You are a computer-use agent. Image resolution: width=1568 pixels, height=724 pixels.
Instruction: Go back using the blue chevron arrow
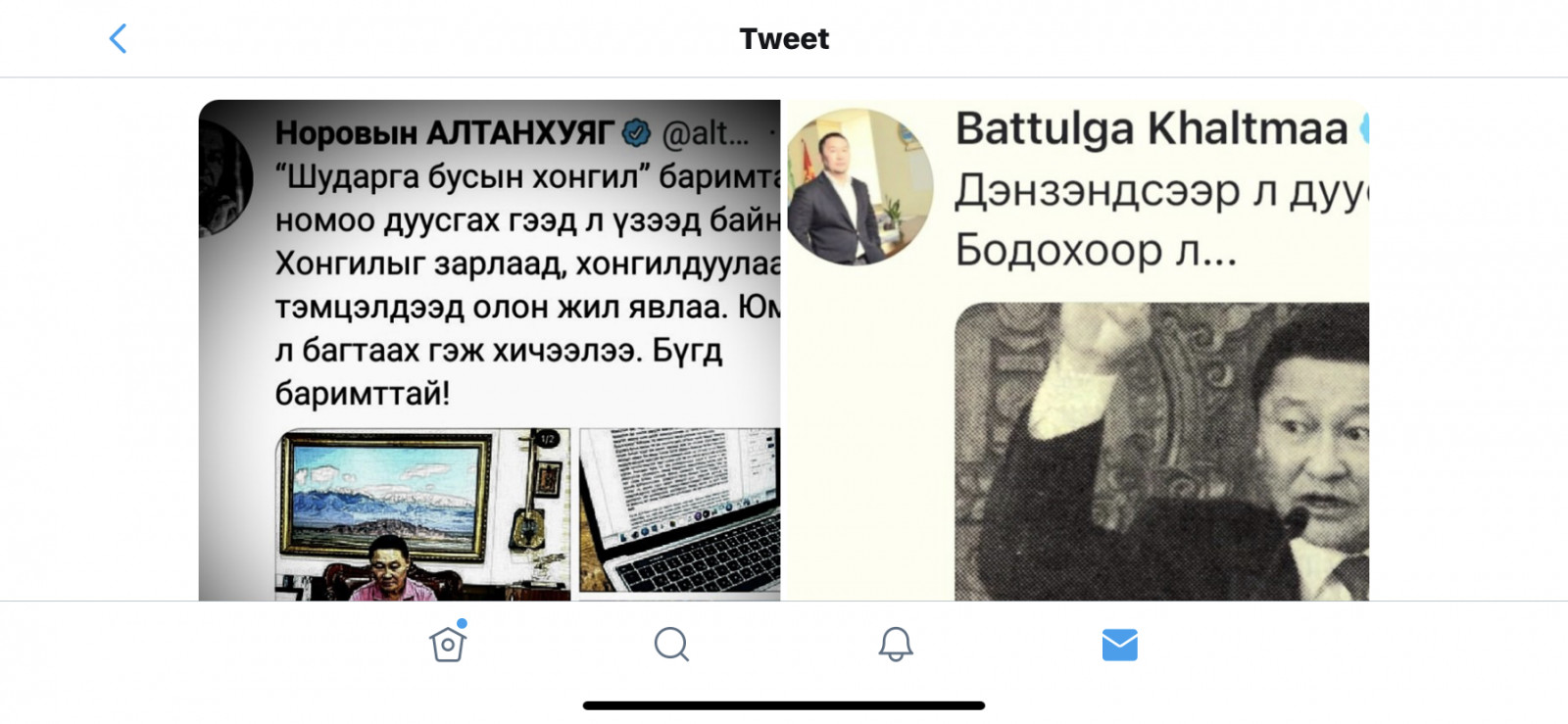[118, 39]
